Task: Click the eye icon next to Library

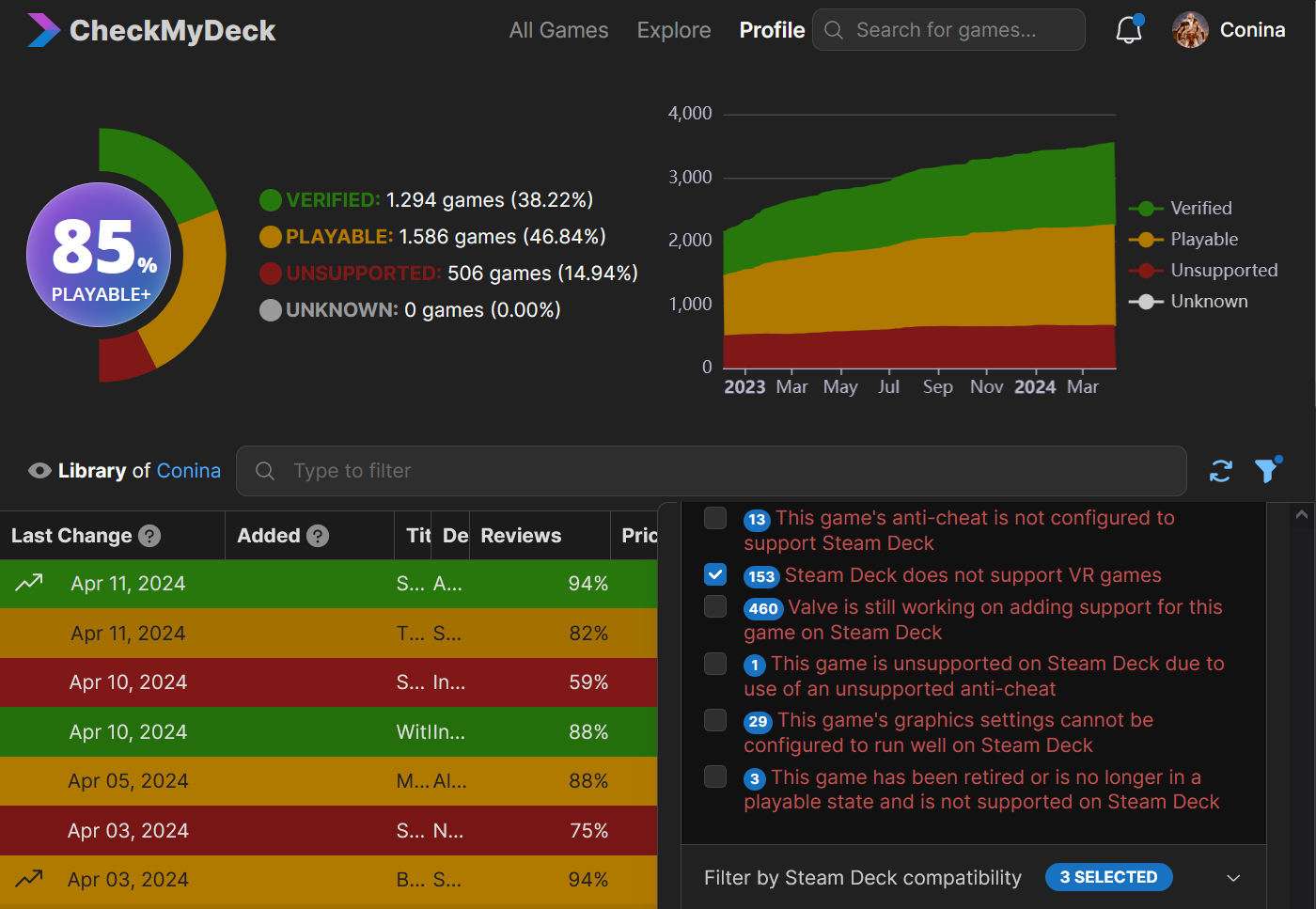Action: (x=39, y=471)
